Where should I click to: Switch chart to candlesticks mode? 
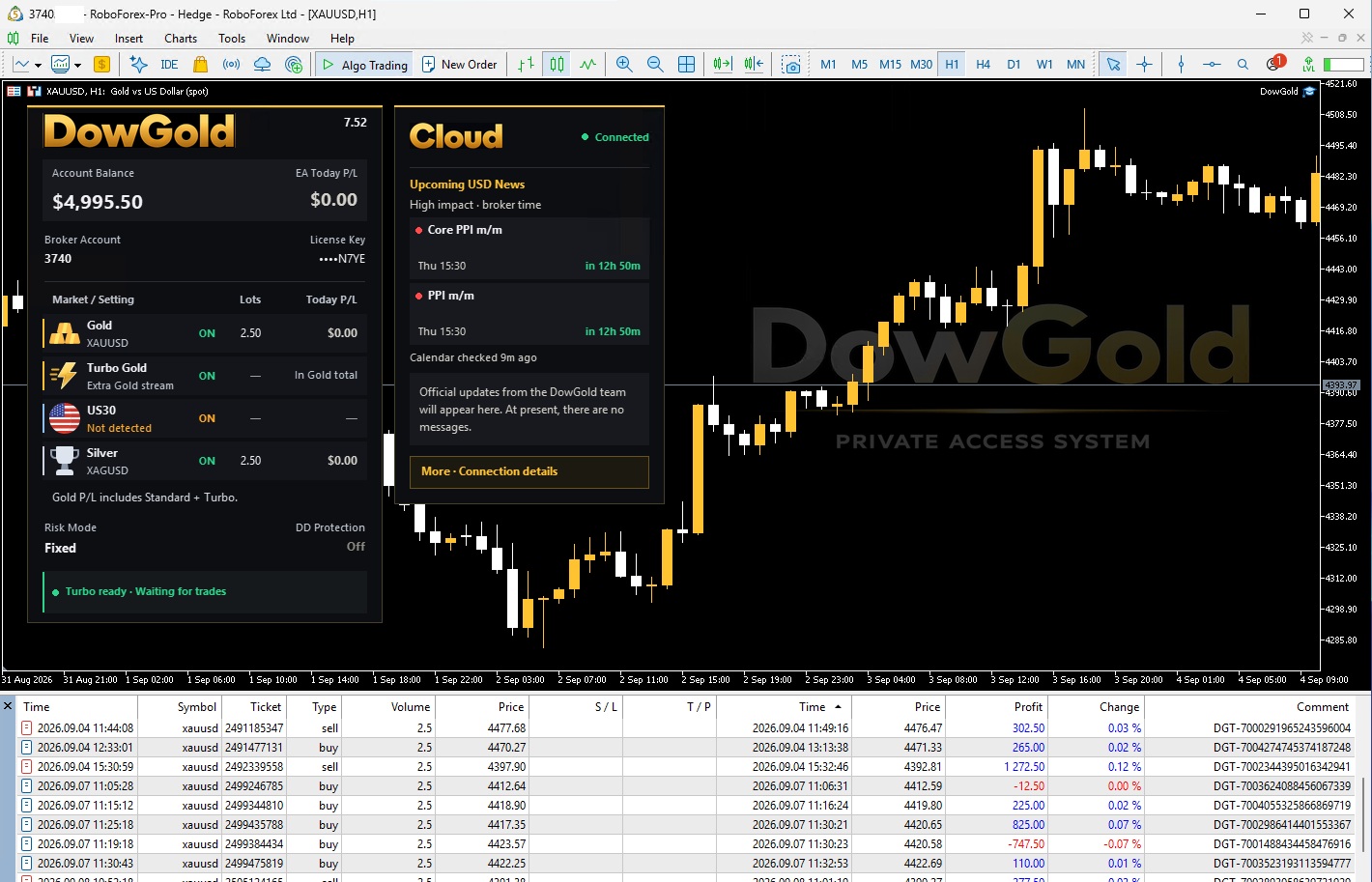pyautogui.click(x=557, y=65)
